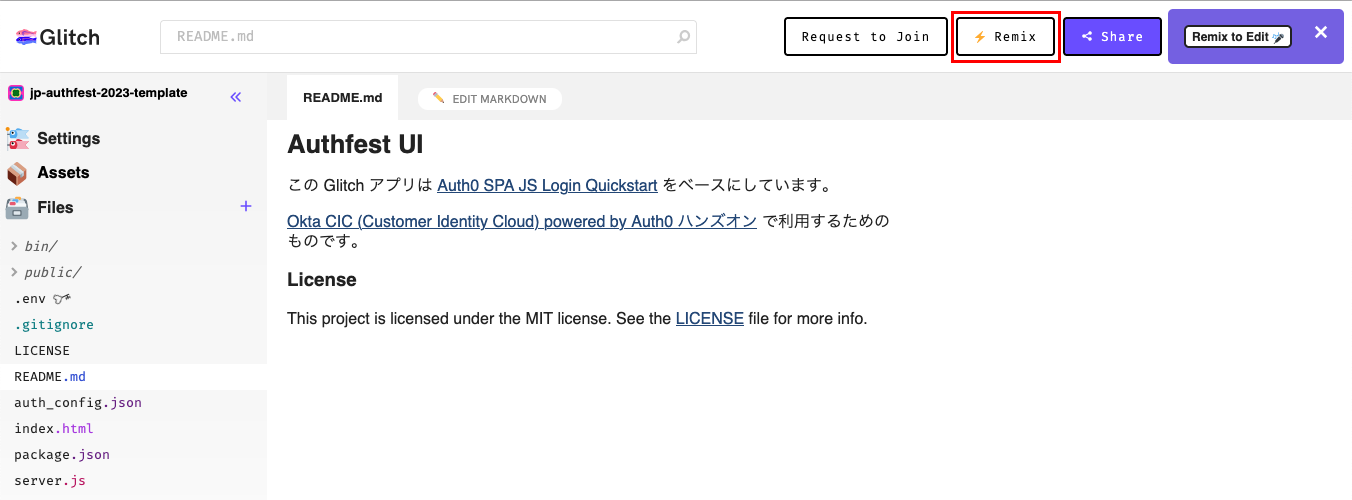Add a new file with plus icon
Screen dimensions: 1352x500
(246, 206)
